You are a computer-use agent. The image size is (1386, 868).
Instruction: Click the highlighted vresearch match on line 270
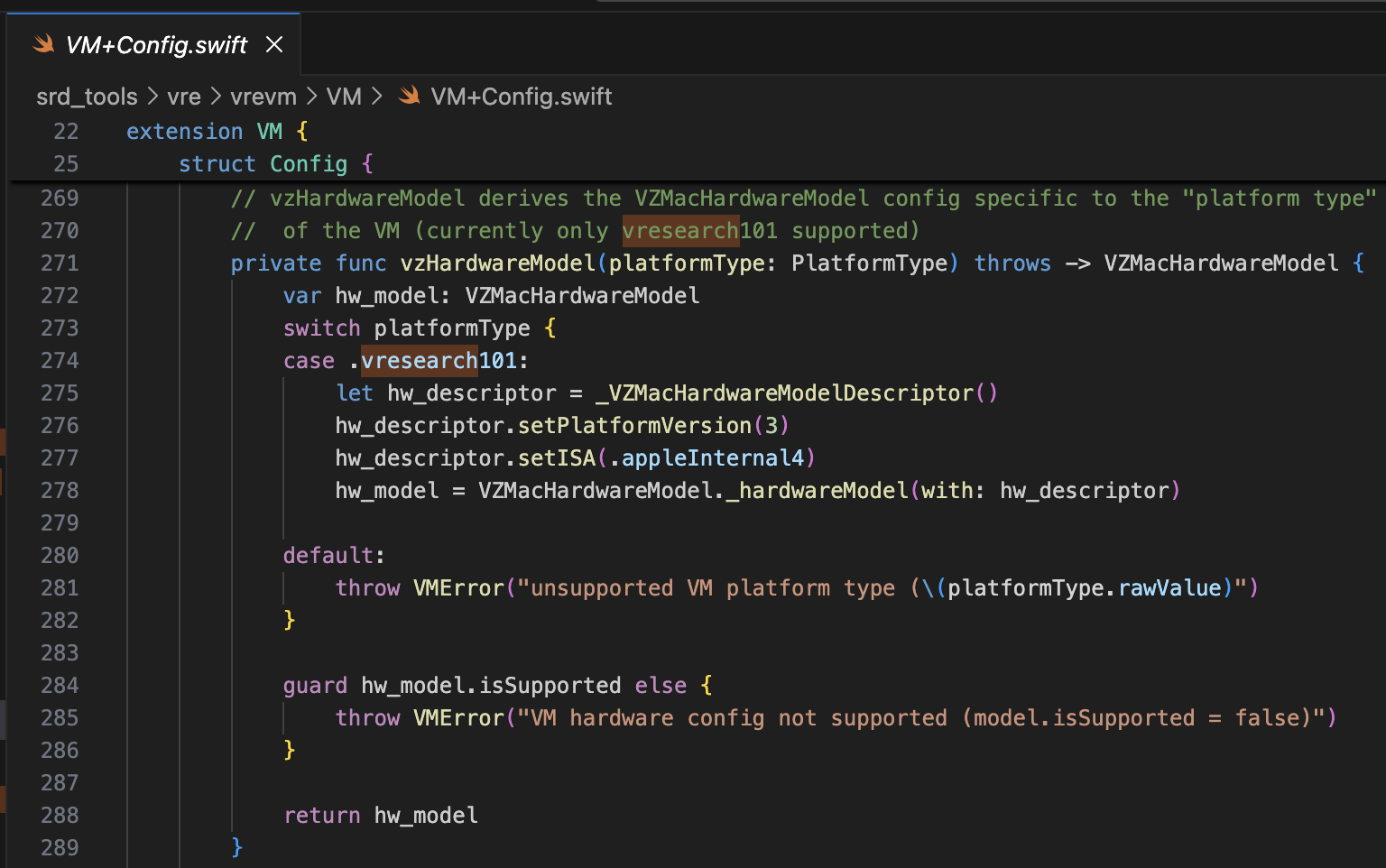(x=680, y=230)
